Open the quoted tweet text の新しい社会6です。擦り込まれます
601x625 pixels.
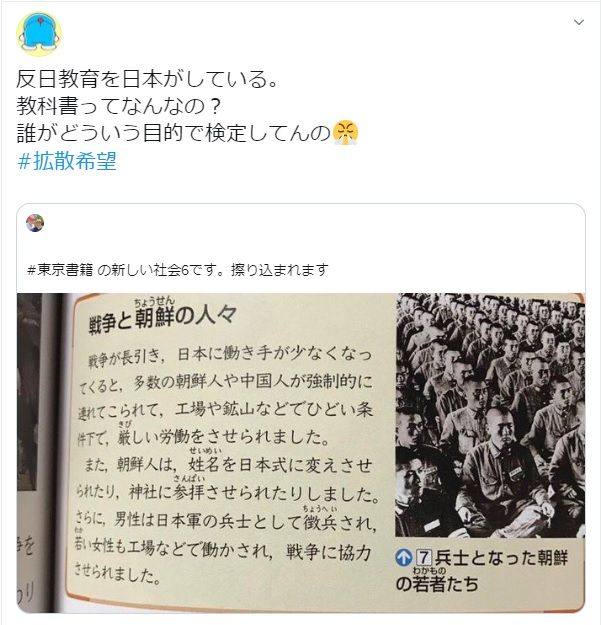(x=213, y=270)
